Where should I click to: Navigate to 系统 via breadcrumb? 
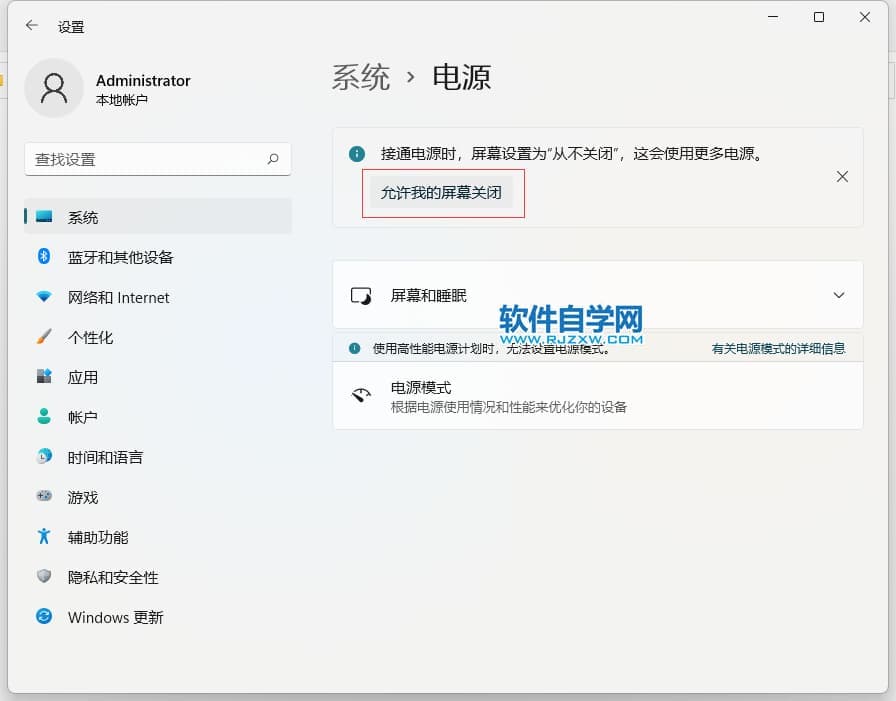coord(361,77)
